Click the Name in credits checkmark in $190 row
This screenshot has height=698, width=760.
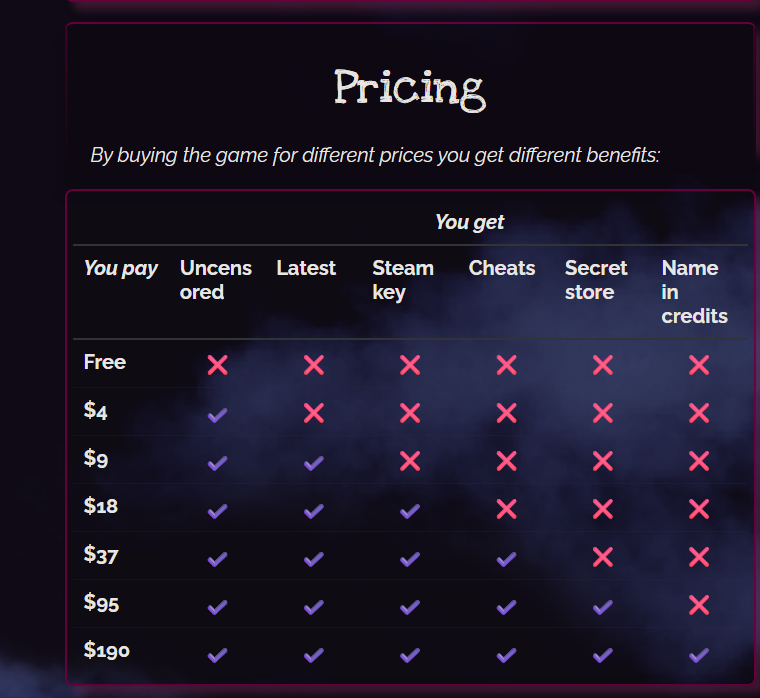coord(699,654)
